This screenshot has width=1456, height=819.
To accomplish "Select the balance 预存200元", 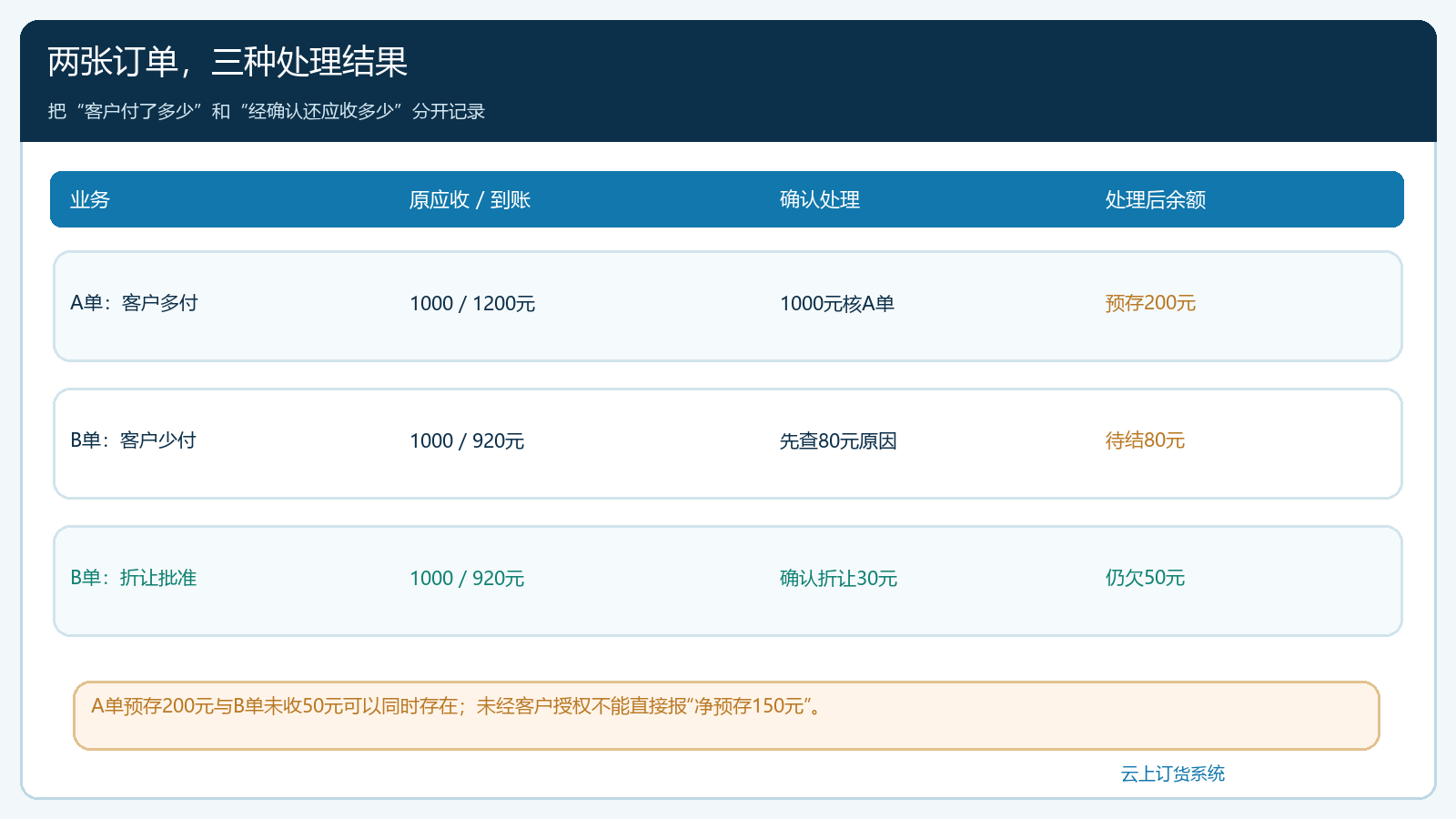I will 1150,303.
